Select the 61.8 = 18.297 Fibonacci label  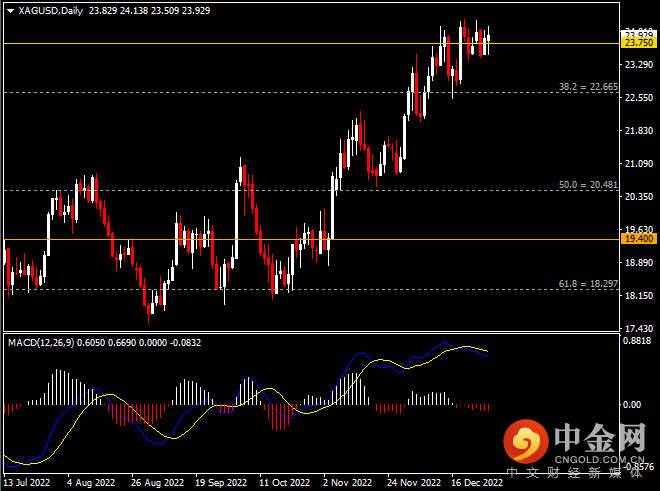(x=589, y=284)
